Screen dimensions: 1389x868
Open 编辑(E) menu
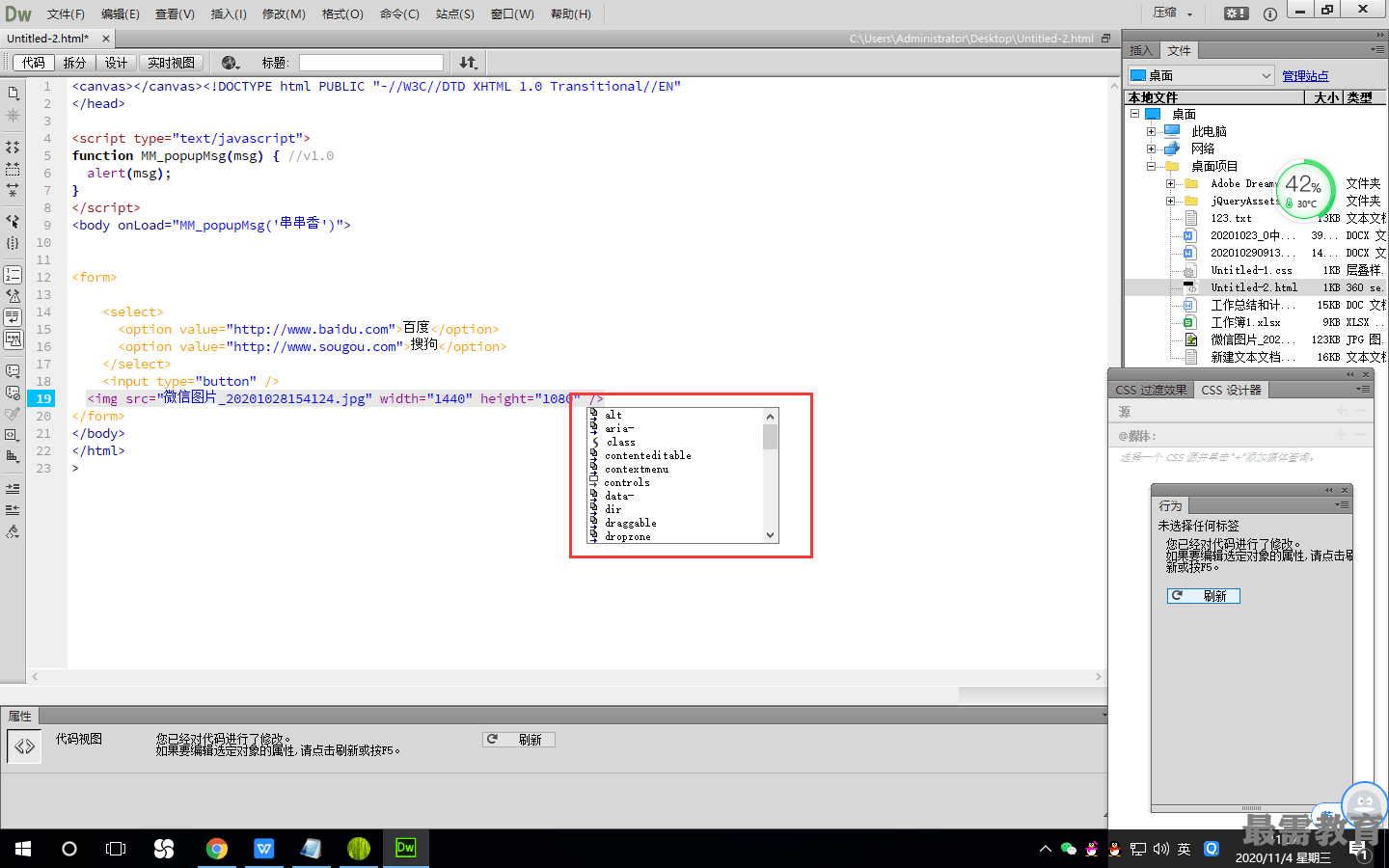click(121, 14)
